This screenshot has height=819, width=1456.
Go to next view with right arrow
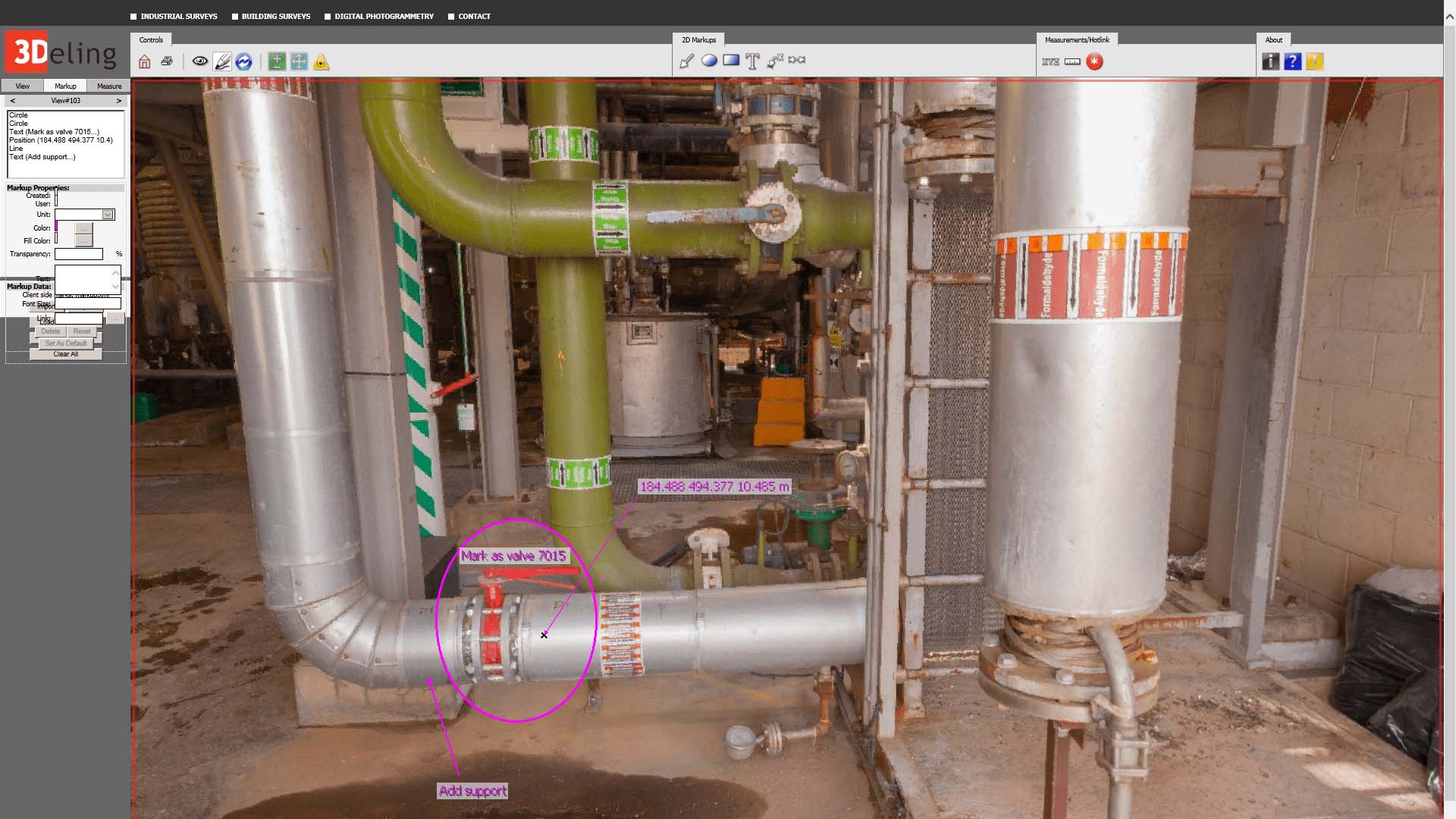click(x=118, y=100)
